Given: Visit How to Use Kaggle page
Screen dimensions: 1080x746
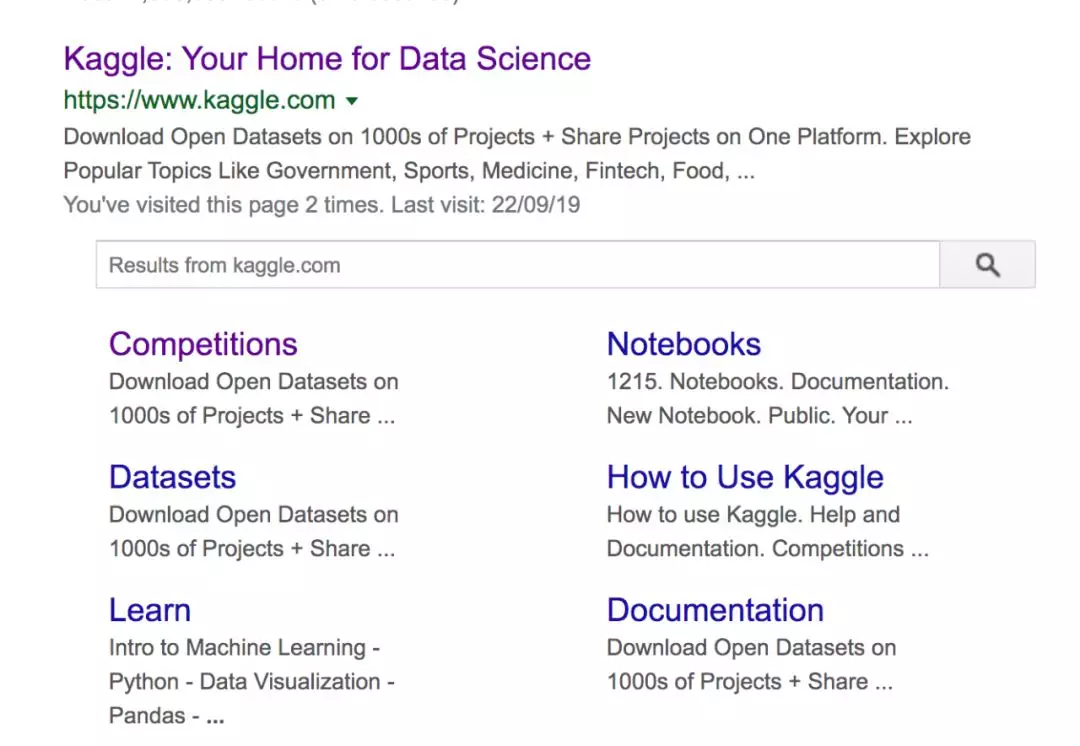Looking at the screenshot, I should click(x=745, y=477).
